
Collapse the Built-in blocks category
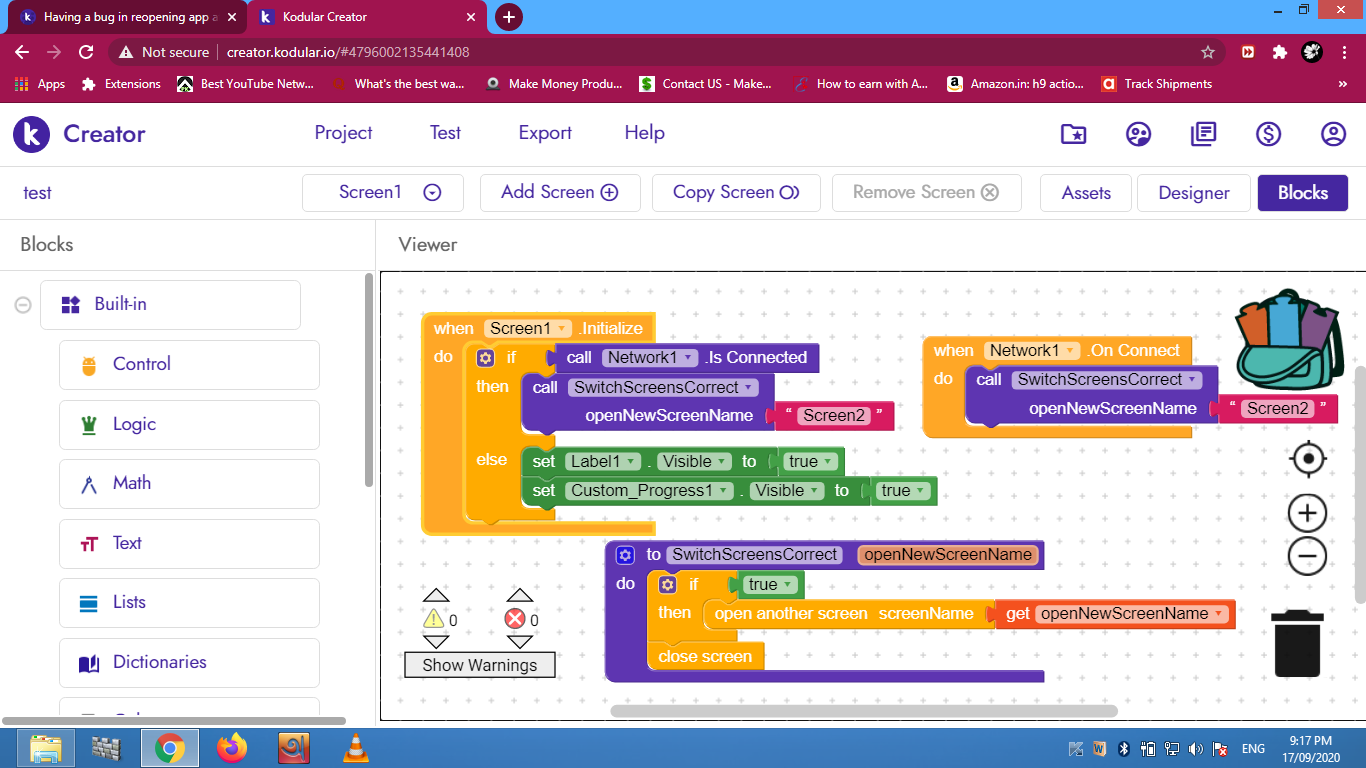(x=23, y=305)
